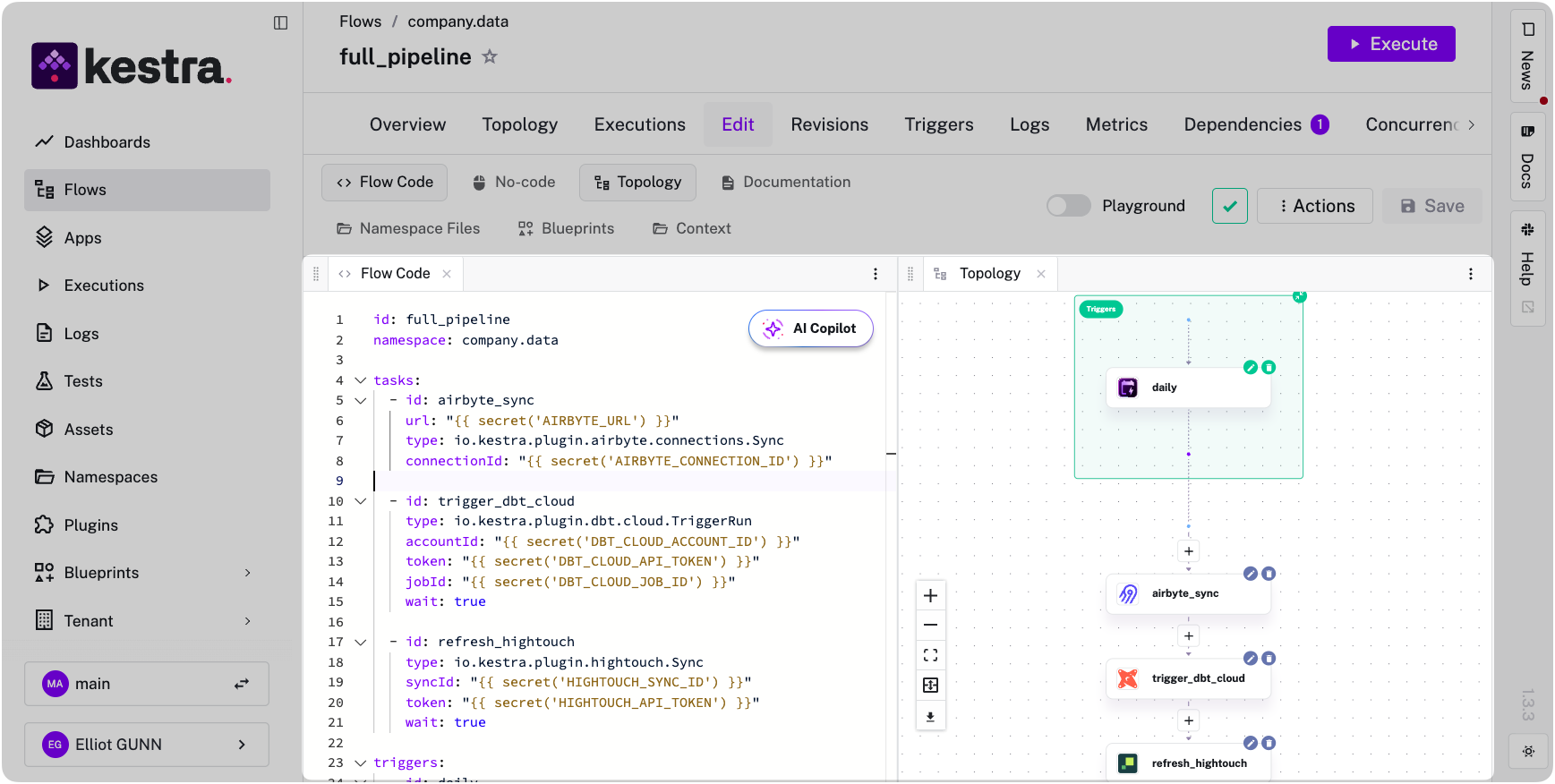
Task: Switch to the Triggers tab
Action: point(939,124)
